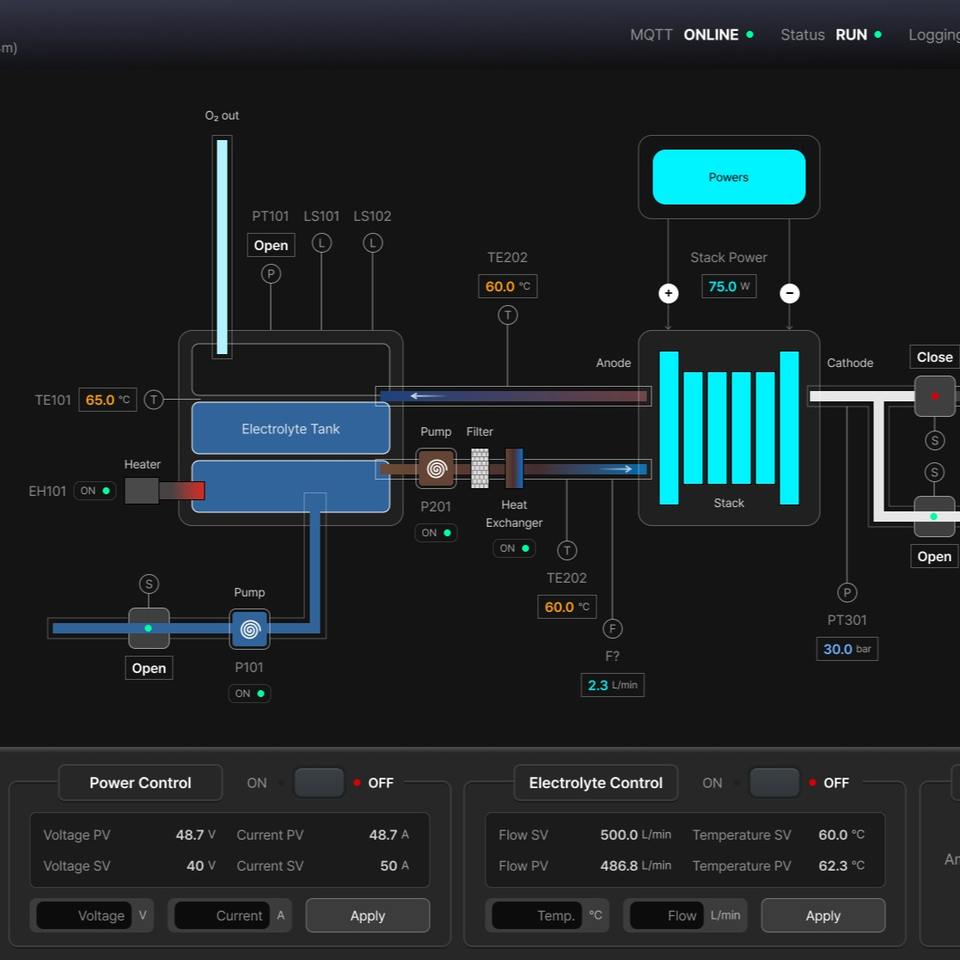Click the Electrolyte Tank block

coord(290,429)
